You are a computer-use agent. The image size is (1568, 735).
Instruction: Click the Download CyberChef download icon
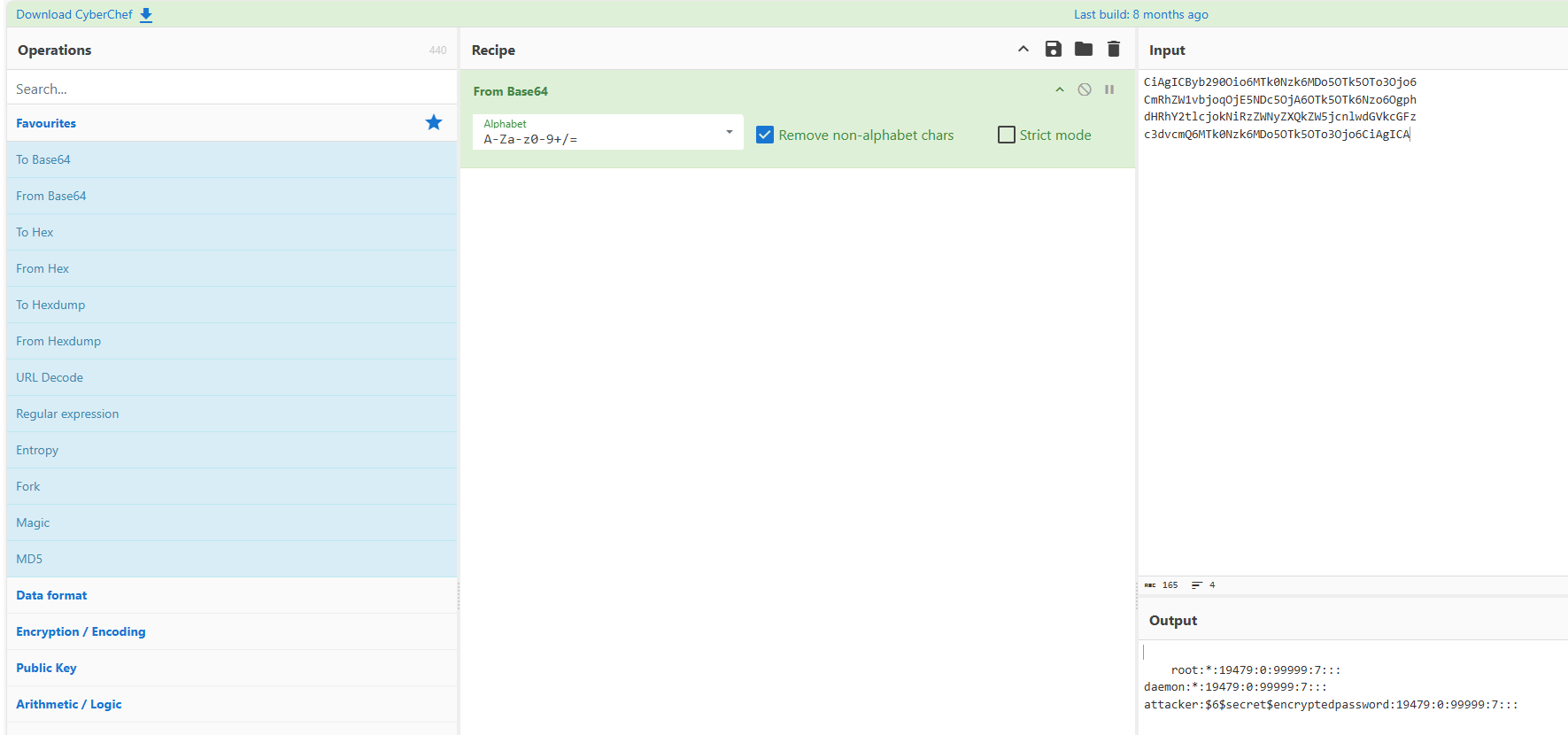point(146,15)
